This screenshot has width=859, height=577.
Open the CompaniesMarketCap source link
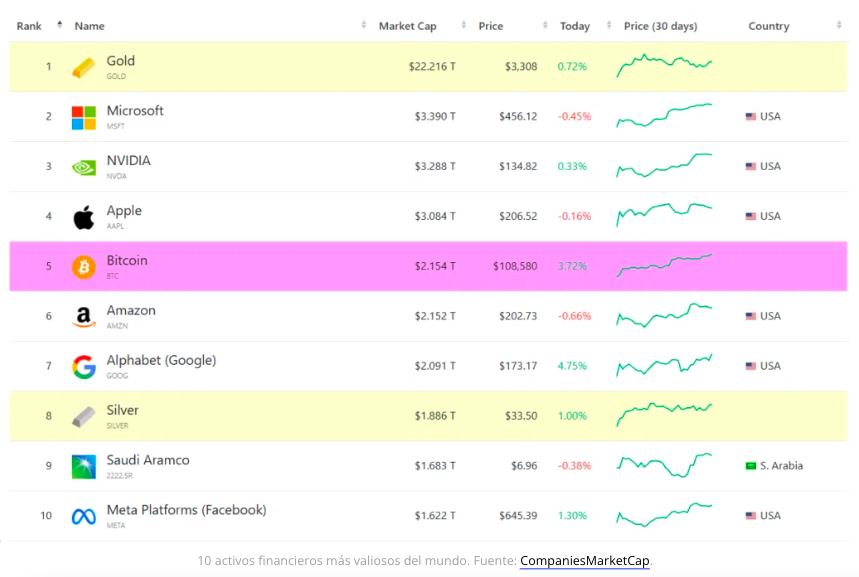[585, 561]
